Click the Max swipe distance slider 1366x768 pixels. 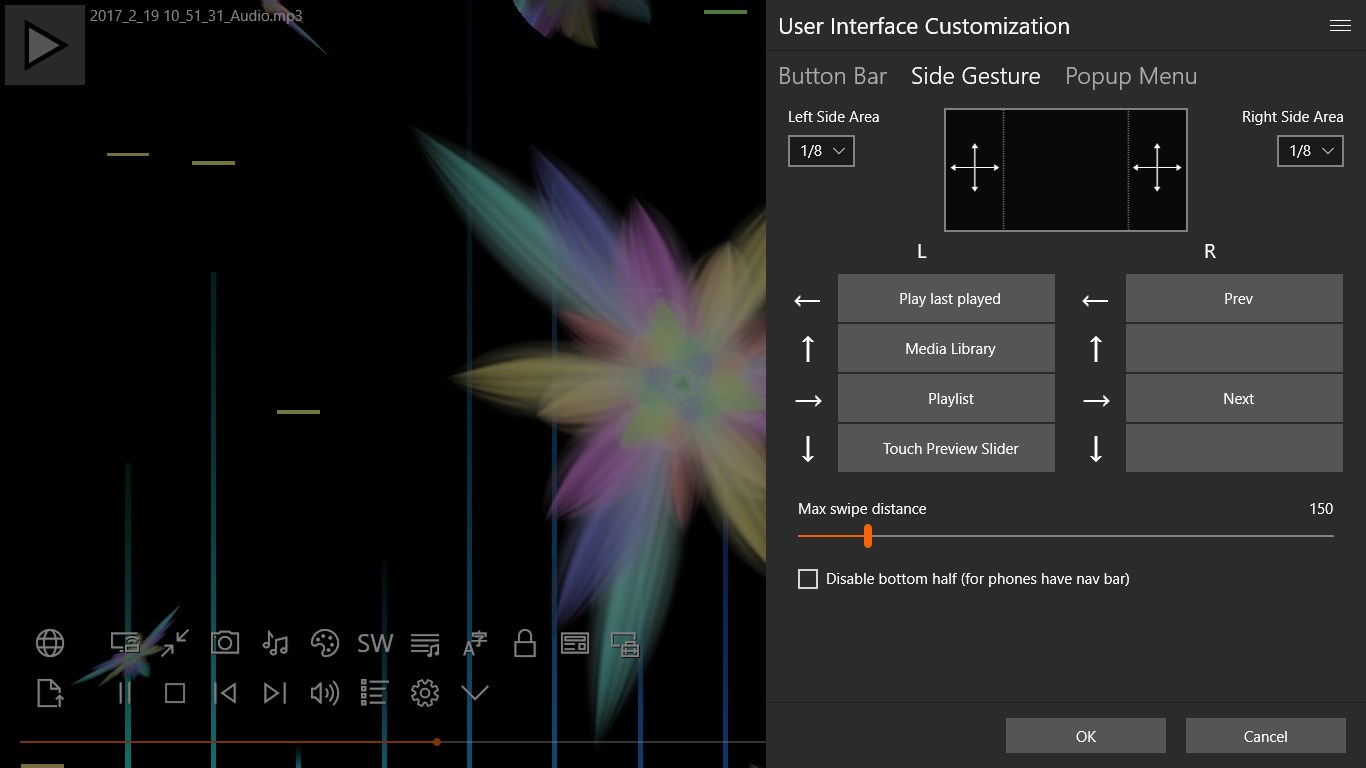(1066, 536)
